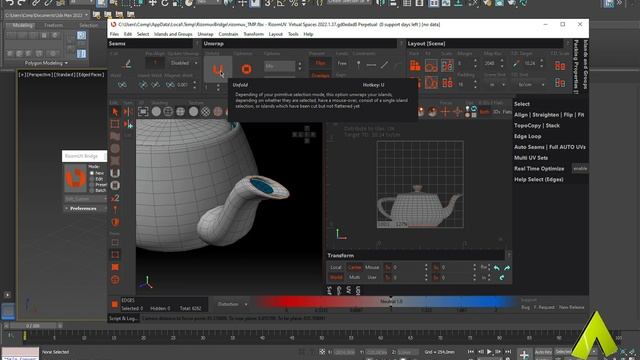Open the Edit menu in RizomUV

click(x=128, y=34)
